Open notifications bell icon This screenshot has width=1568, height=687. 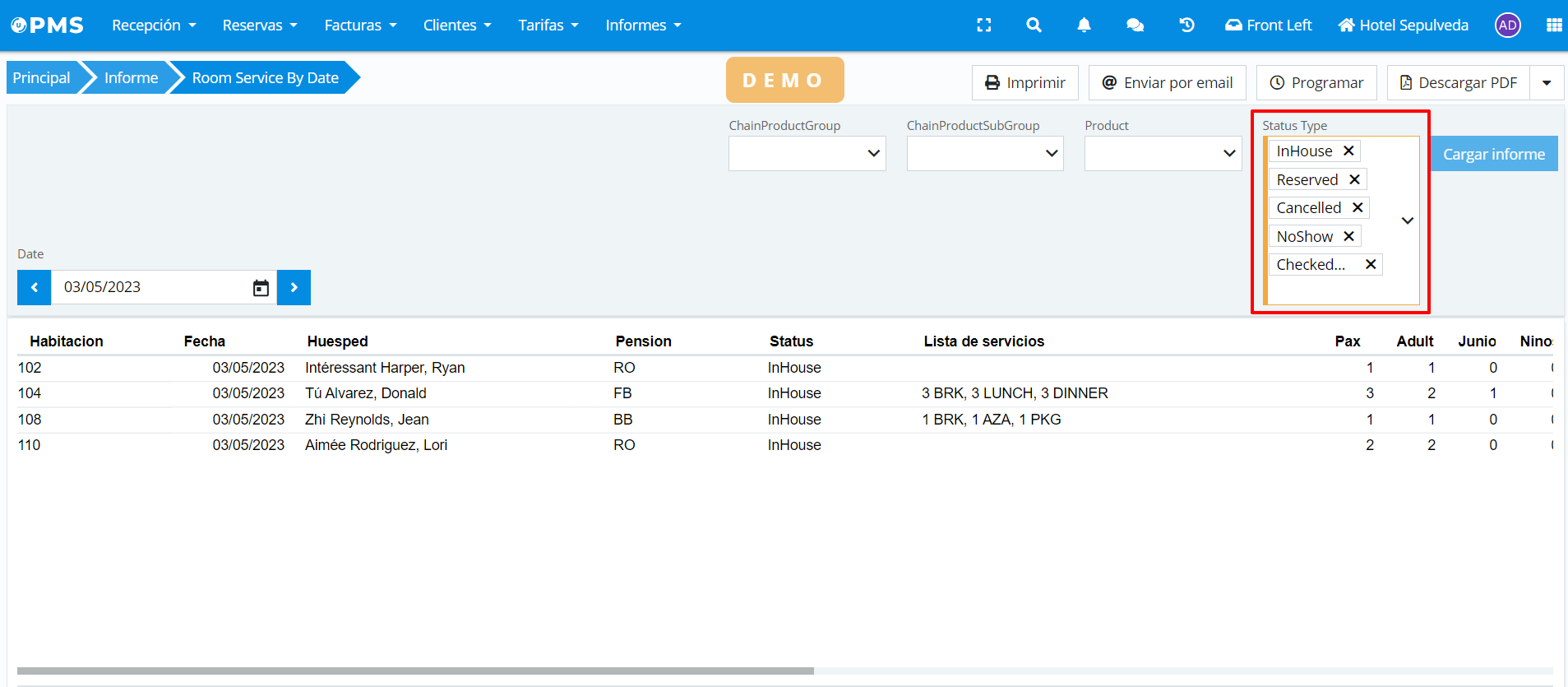coord(1084,26)
